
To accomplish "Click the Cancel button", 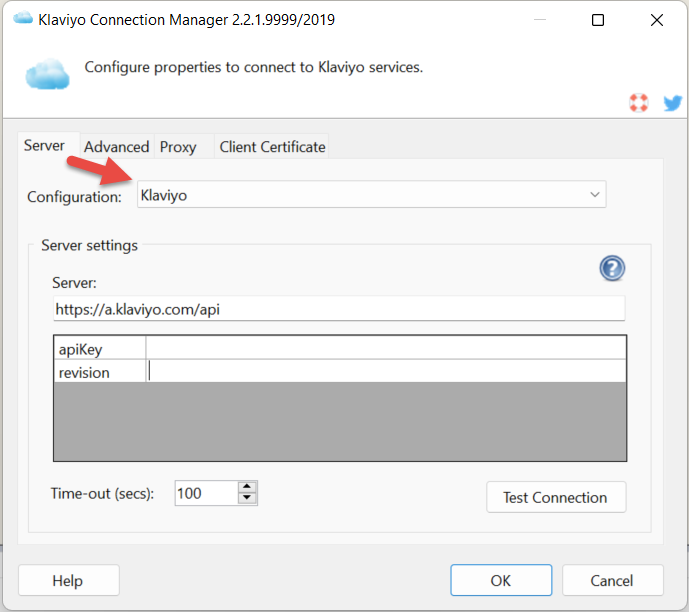I will [612, 580].
